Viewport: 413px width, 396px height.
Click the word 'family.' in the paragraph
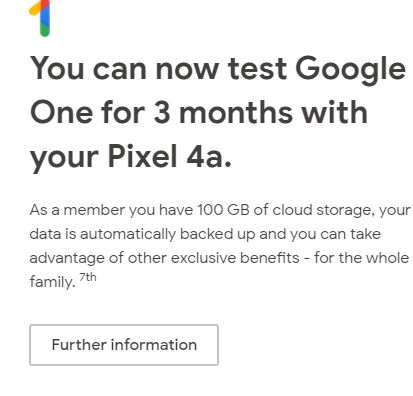pyautogui.click(x=52, y=283)
